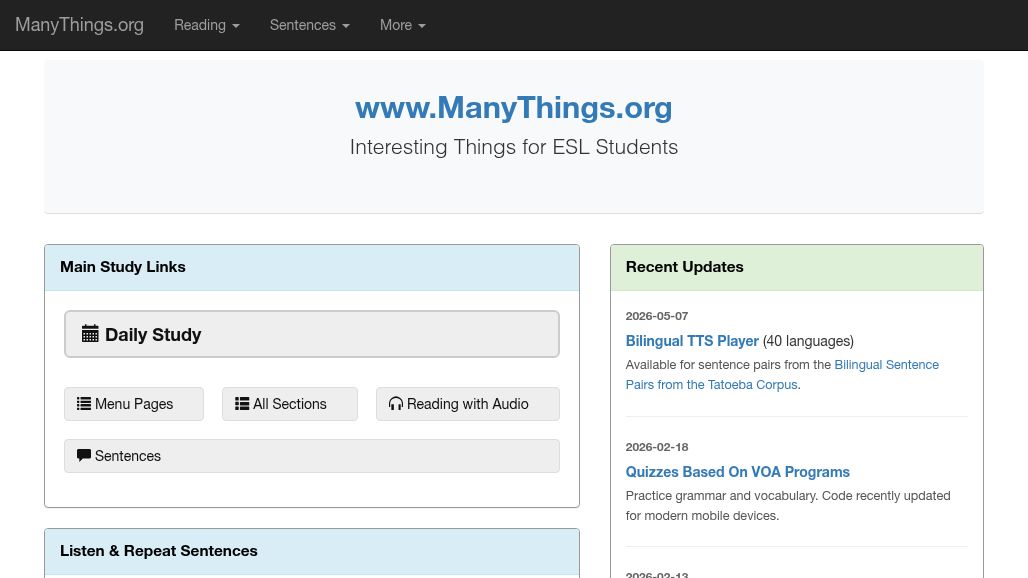The image size is (1028, 578).
Task: Click the 2026-05-07 update date
Action: pos(657,316)
